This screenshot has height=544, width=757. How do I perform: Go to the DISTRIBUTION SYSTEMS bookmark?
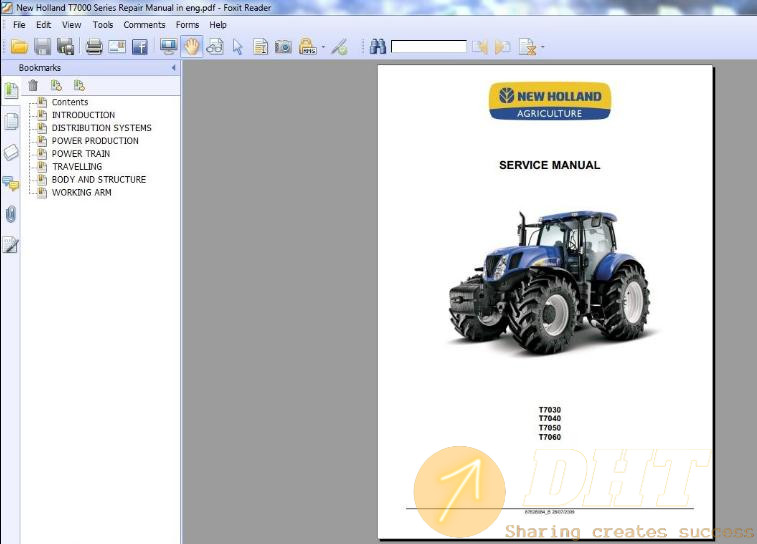tap(102, 128)
